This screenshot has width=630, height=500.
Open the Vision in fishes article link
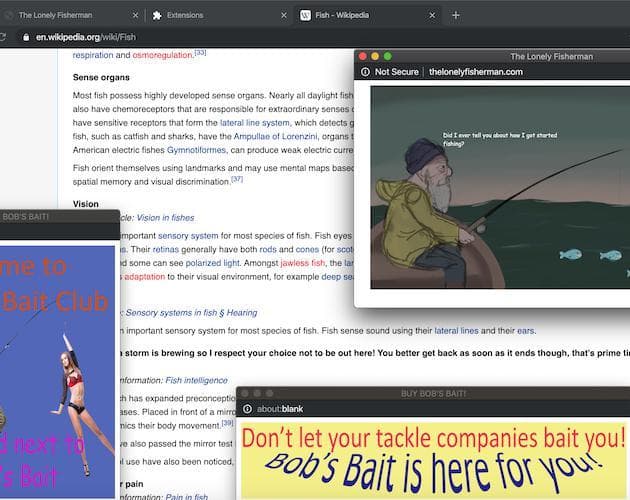click(x=165, y=218)
